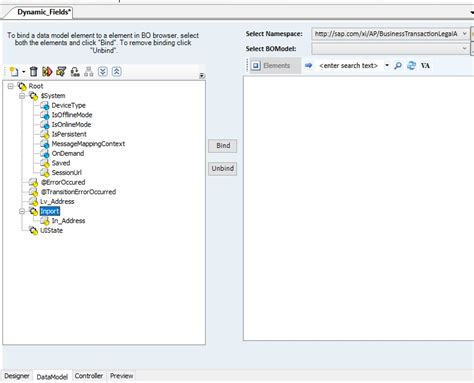Viewport: 474px width, 383px height.
Task: Collapse the Inport node expander
Action: coord(22,211)
